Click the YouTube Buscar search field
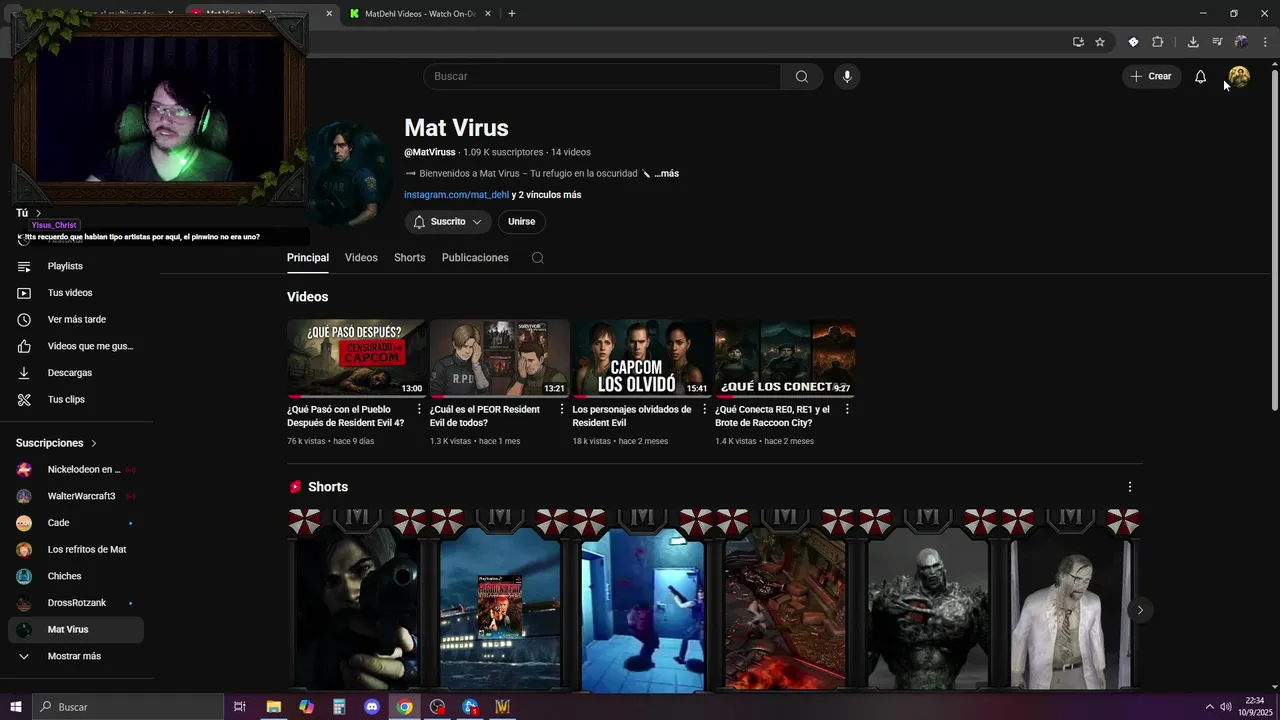The image size is (1280, 720). [602, 76]
